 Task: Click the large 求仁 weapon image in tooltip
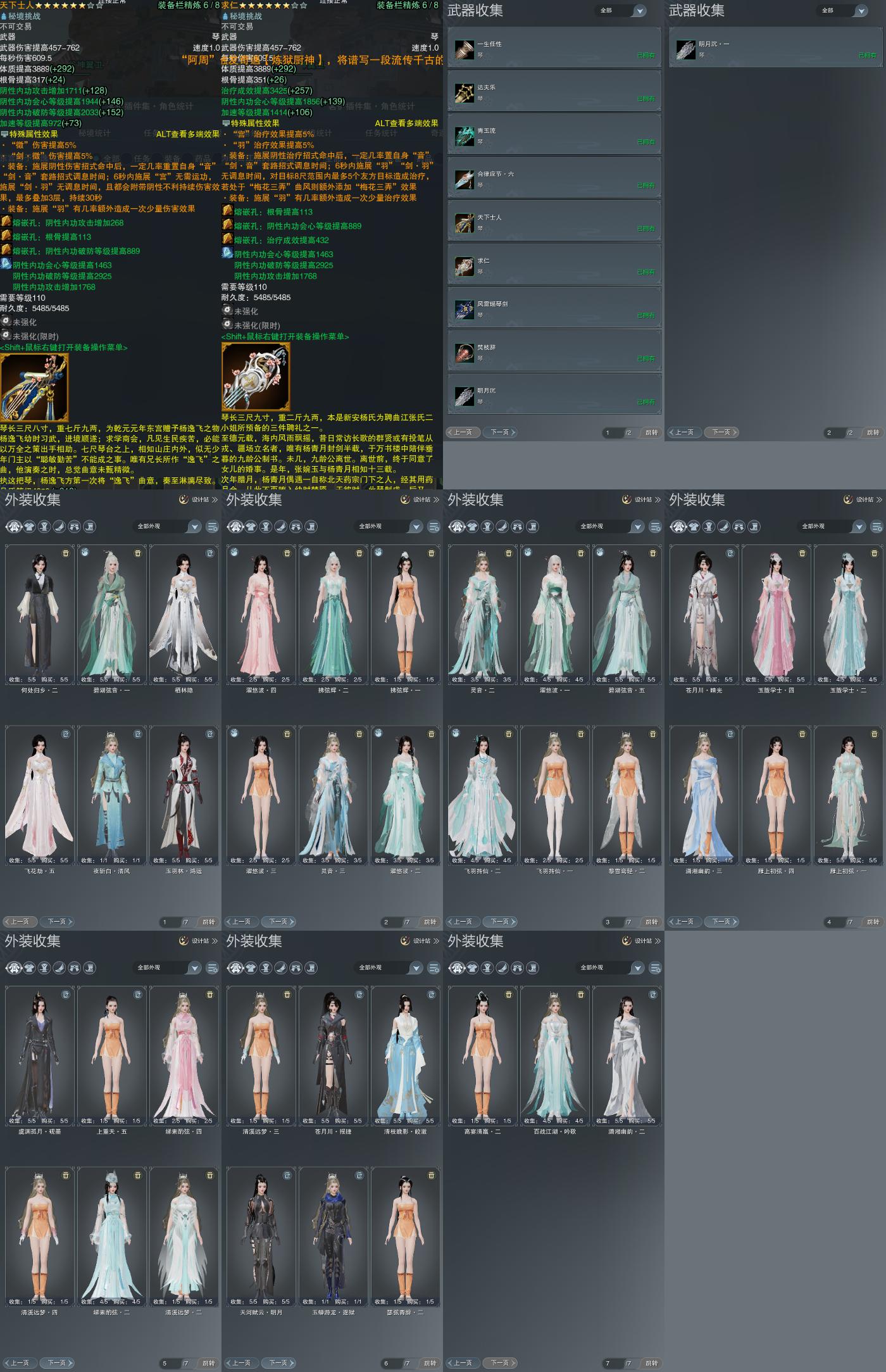pyautogui.click(x=256, y=377)
